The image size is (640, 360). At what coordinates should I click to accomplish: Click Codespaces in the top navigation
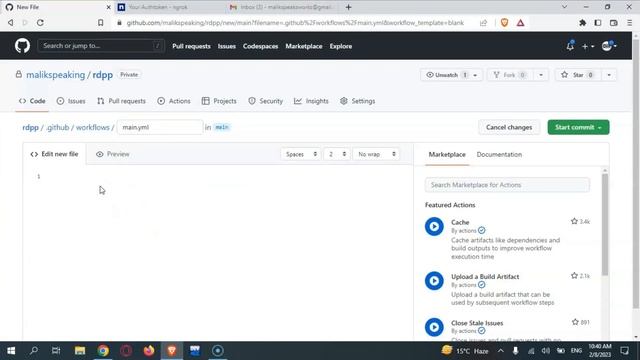(260, 46)
